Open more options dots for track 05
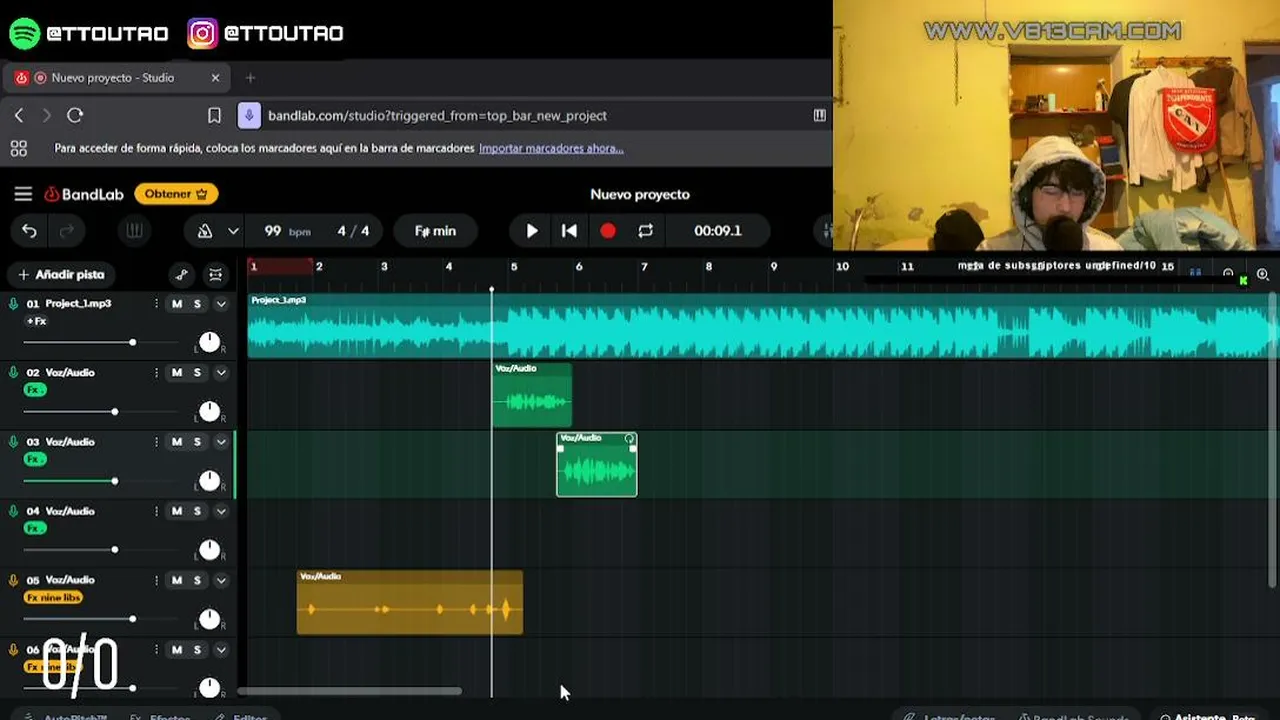The image size is (1280, 720). (156, 580)
